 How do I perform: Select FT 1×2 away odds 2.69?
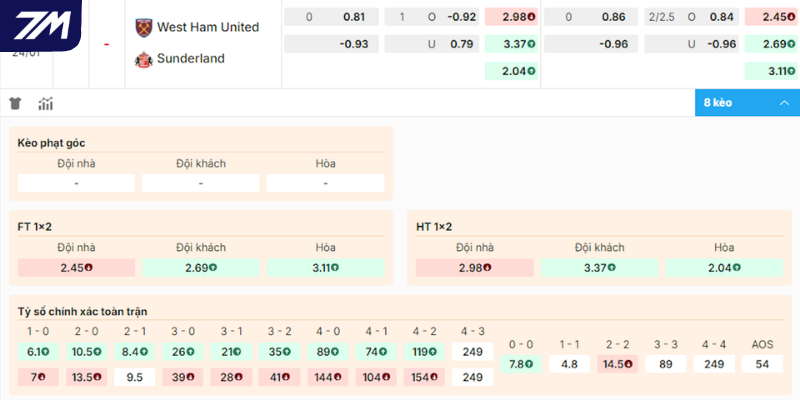point(201,267)
